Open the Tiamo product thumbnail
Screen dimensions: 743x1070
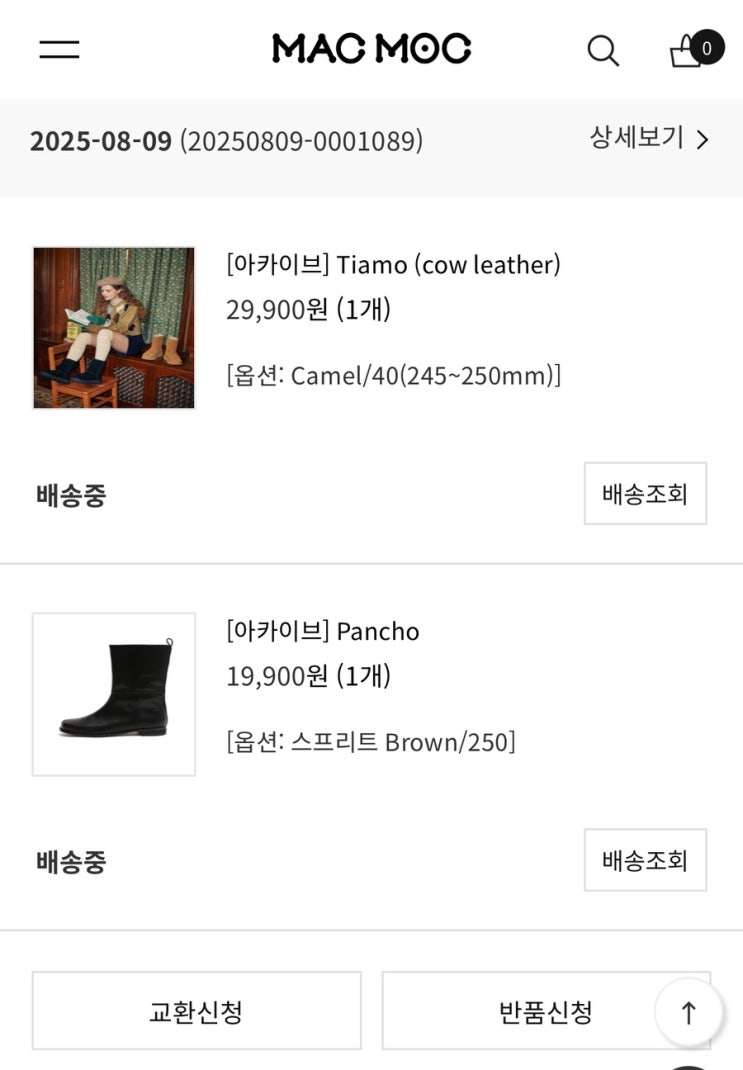pos(114,328)
